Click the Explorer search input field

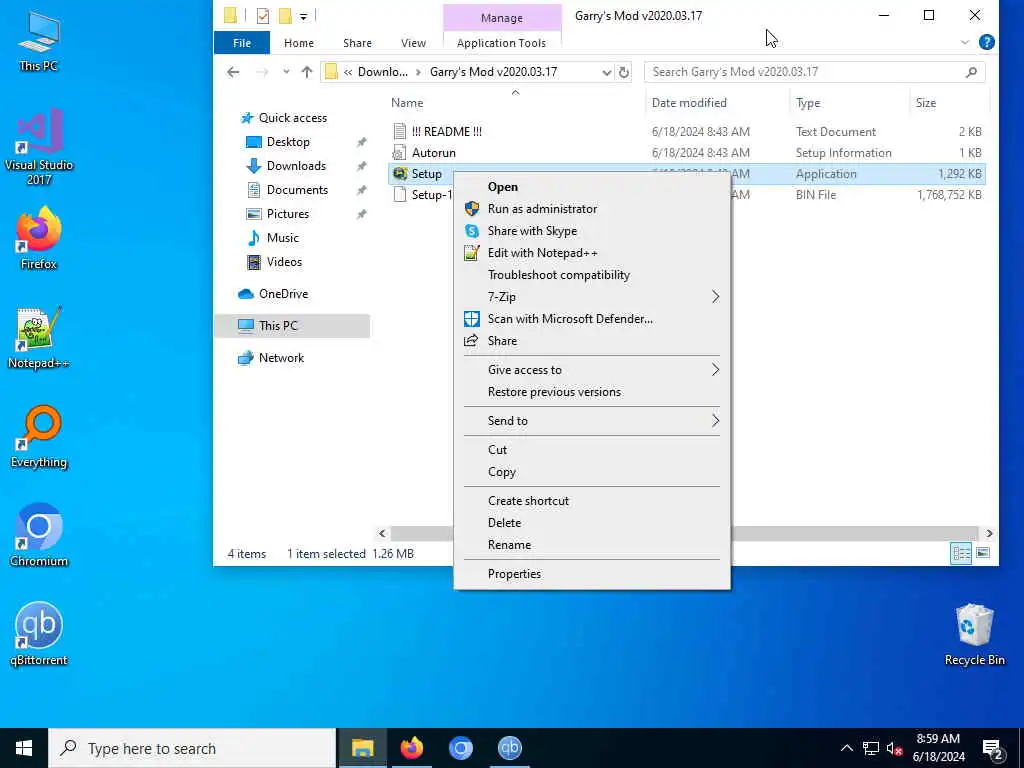805,72
